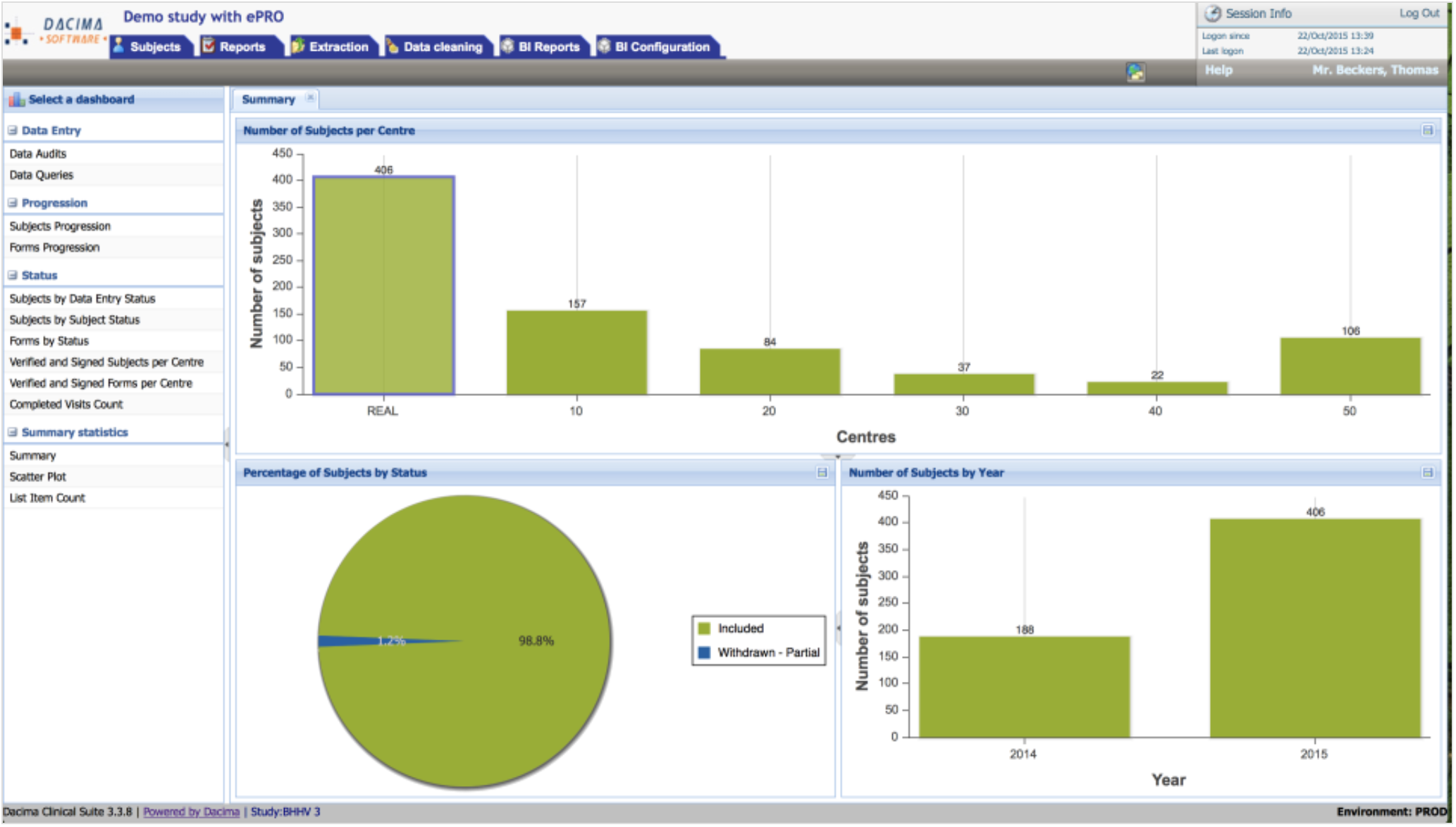The width and height of the screenshot is (1456, 827).
Task: Click the Included legend color swatch
Action: click(x=703, y=628)
